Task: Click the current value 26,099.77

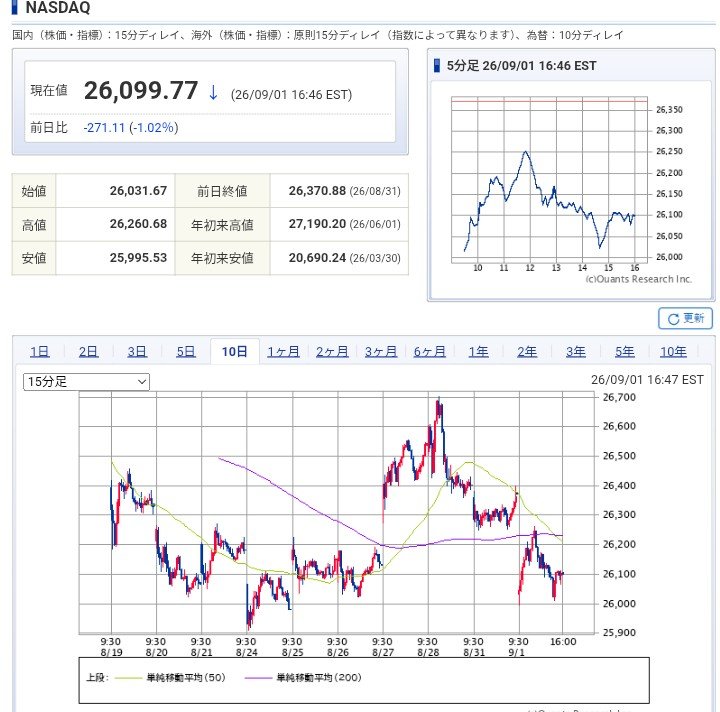Action: click(x=141, y=90)
